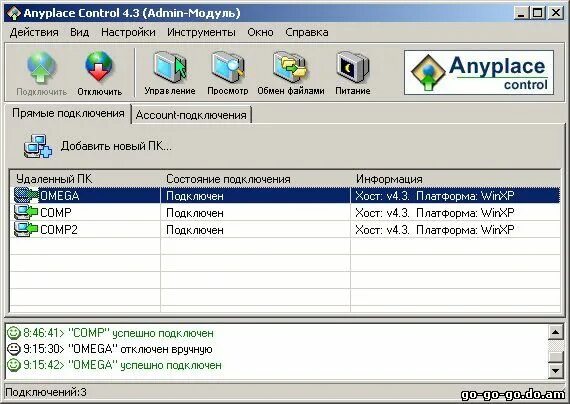Click the log scrollbar down arrow
The height and width of the screenshot is (404, 570).
pos(555,371)
